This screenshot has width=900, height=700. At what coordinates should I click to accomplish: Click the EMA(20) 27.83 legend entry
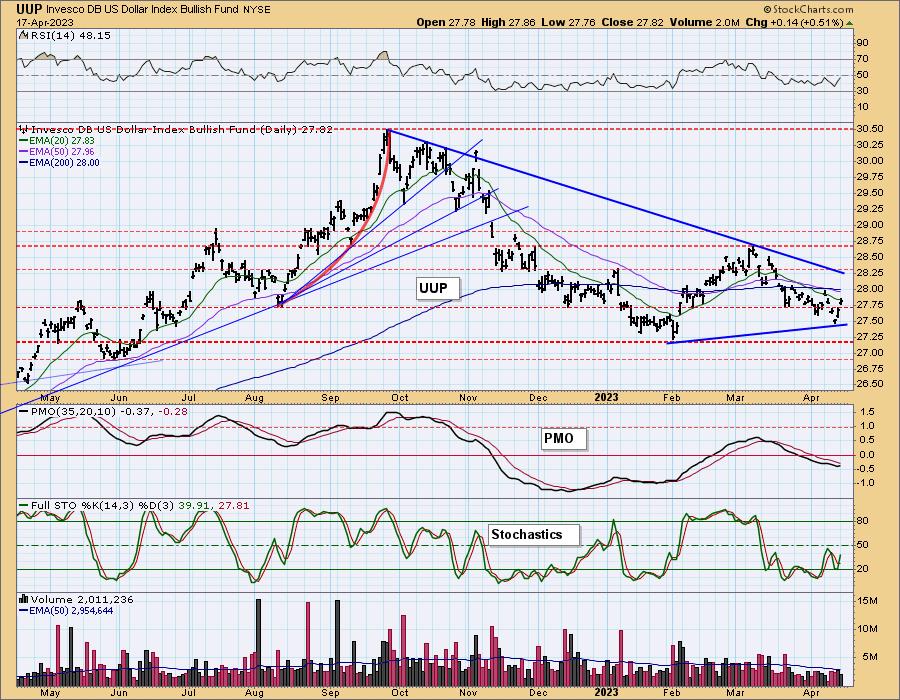click(57, 141)
